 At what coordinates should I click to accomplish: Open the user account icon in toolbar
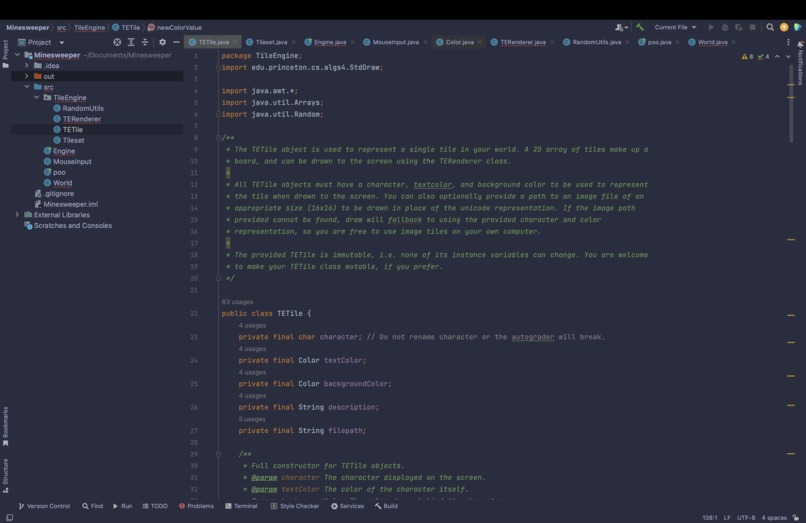[x=621, y=27]
